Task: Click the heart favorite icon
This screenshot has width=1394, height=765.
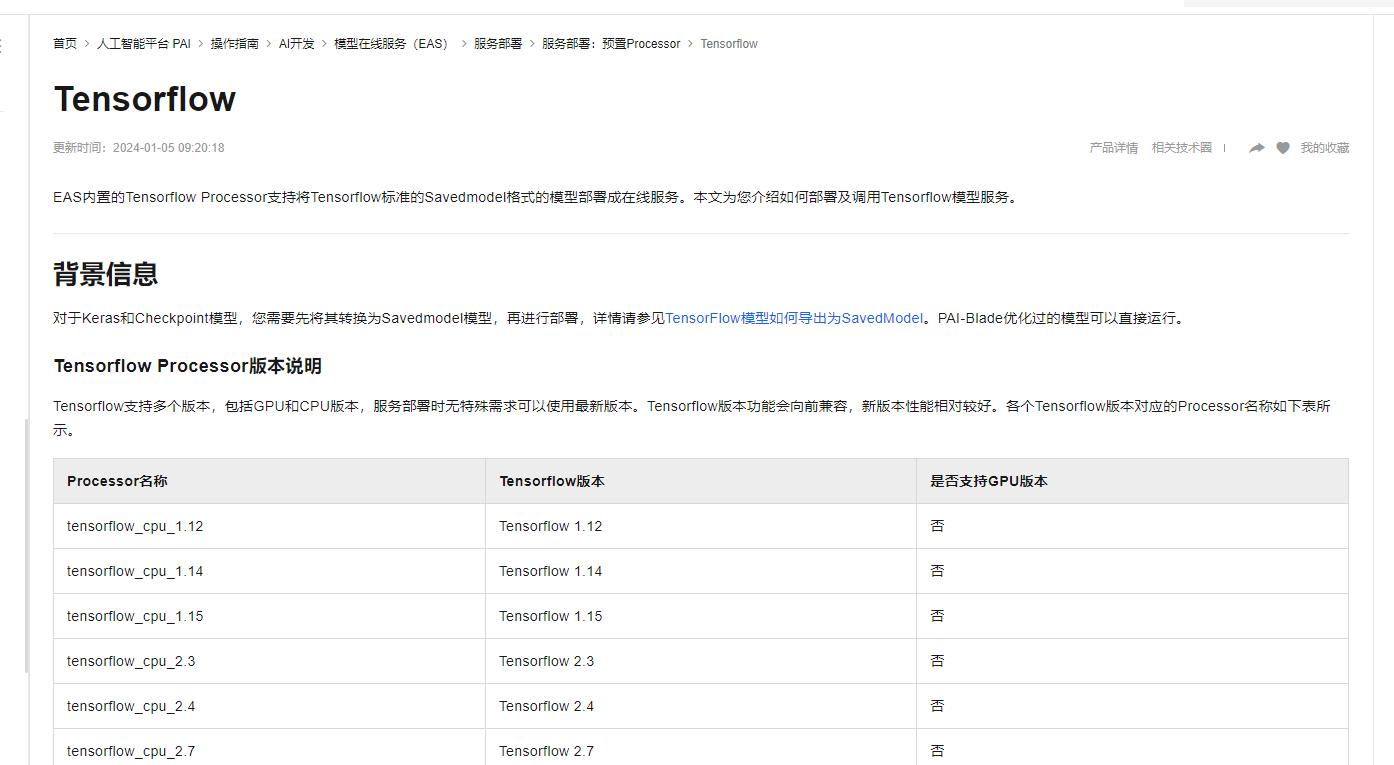Action: click(x=1283, y=148)
